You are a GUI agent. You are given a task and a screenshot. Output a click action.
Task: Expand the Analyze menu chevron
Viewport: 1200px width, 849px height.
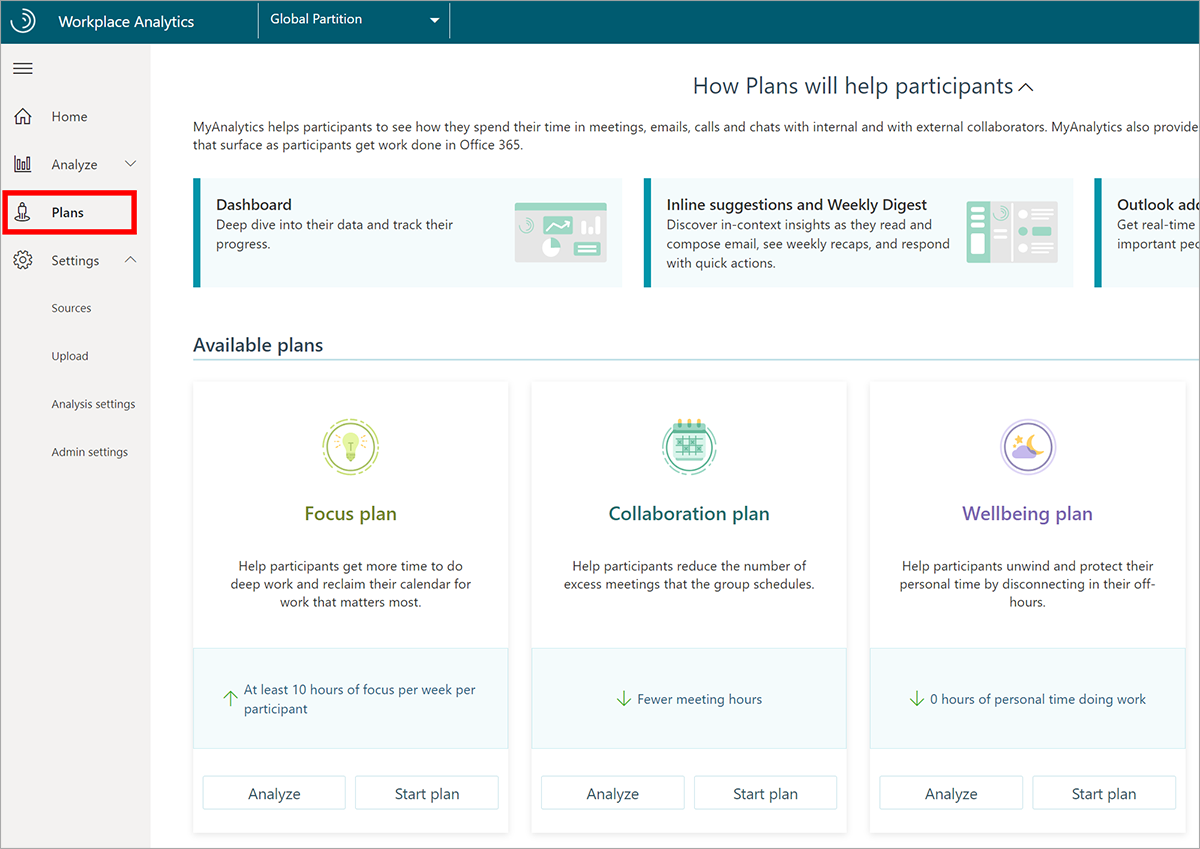(130, 164)
